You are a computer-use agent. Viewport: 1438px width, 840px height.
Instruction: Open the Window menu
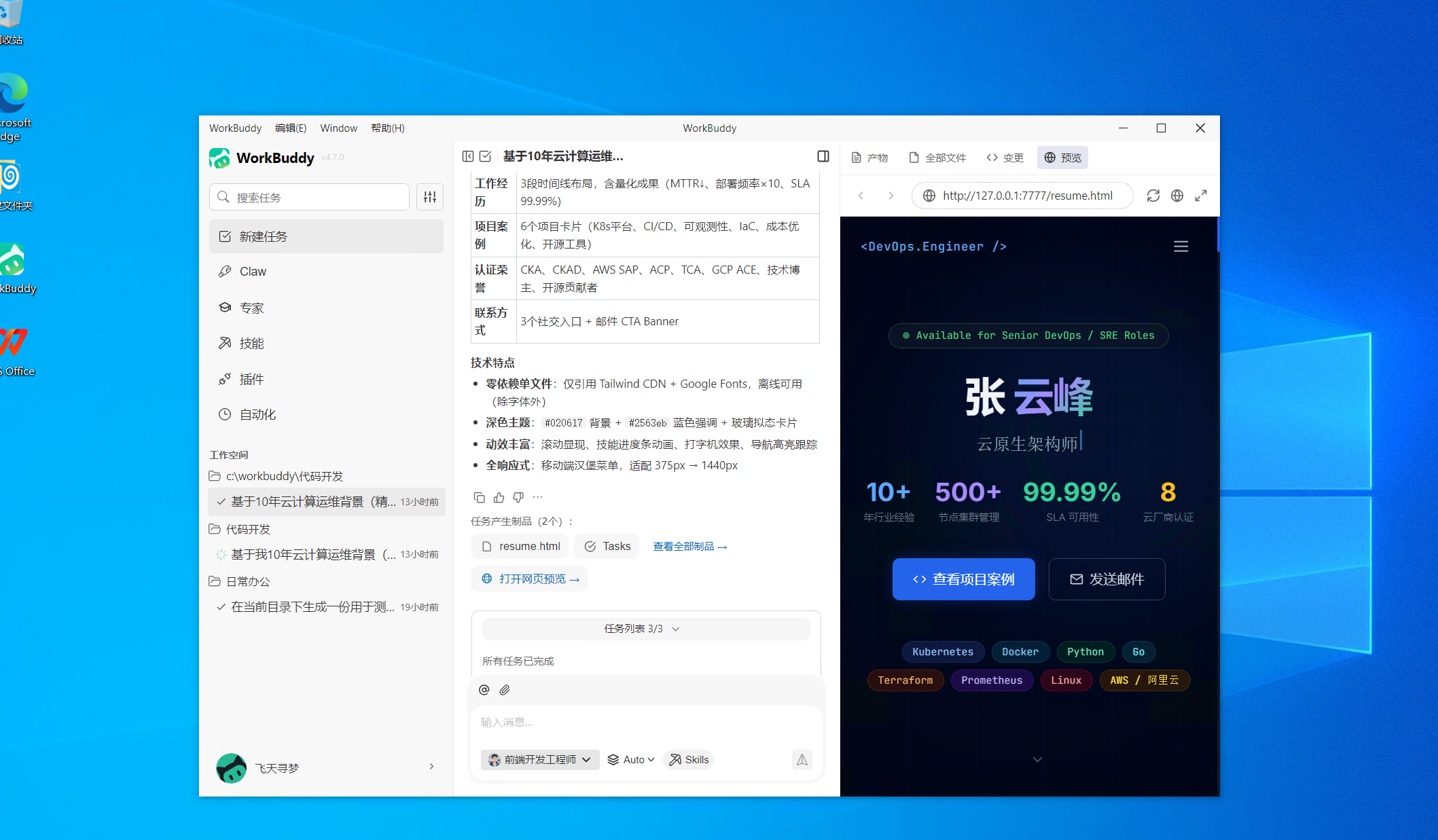click(338, 128)
